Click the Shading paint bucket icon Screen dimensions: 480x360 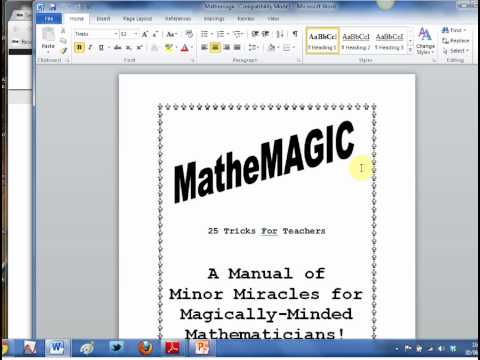tap(271, 48)
